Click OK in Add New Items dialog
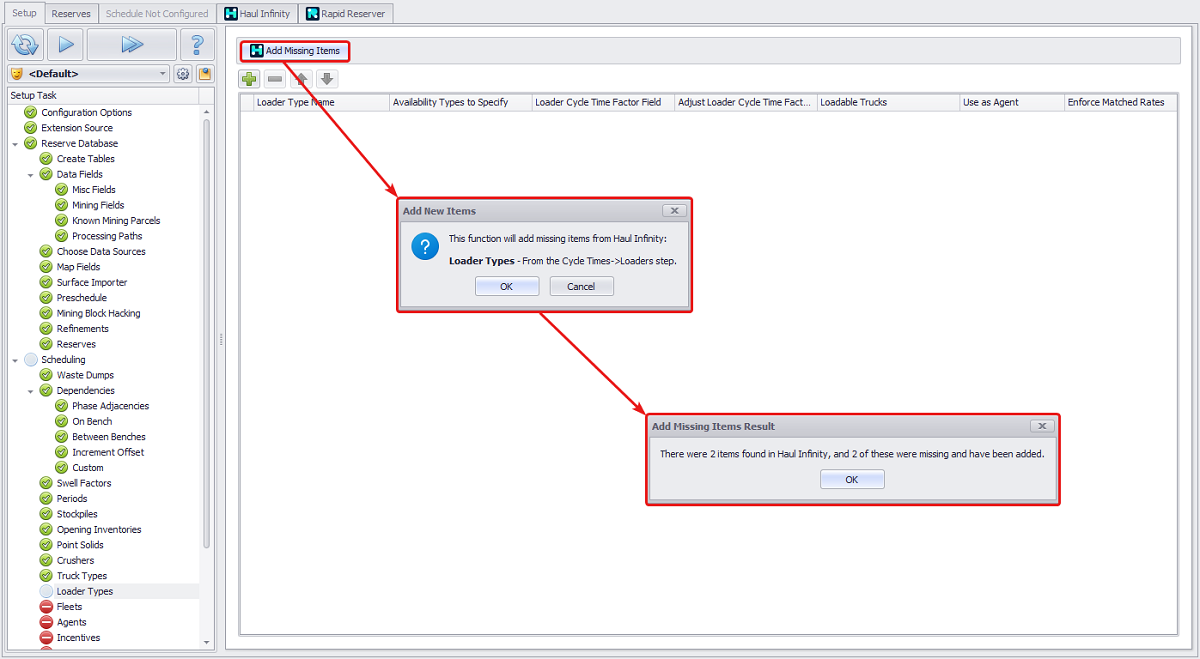 coord(507,286)
